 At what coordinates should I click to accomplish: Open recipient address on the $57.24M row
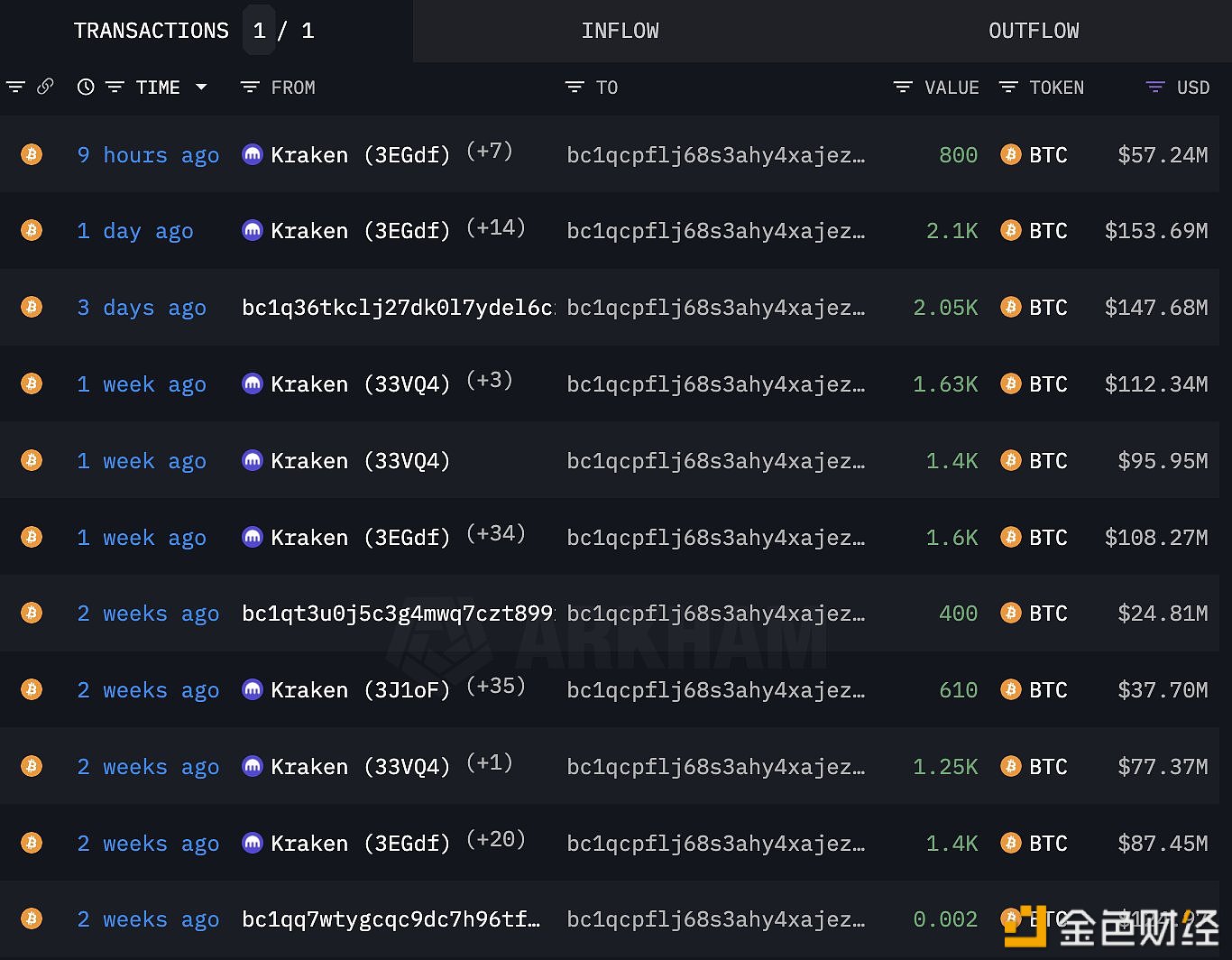click(716, 155)
